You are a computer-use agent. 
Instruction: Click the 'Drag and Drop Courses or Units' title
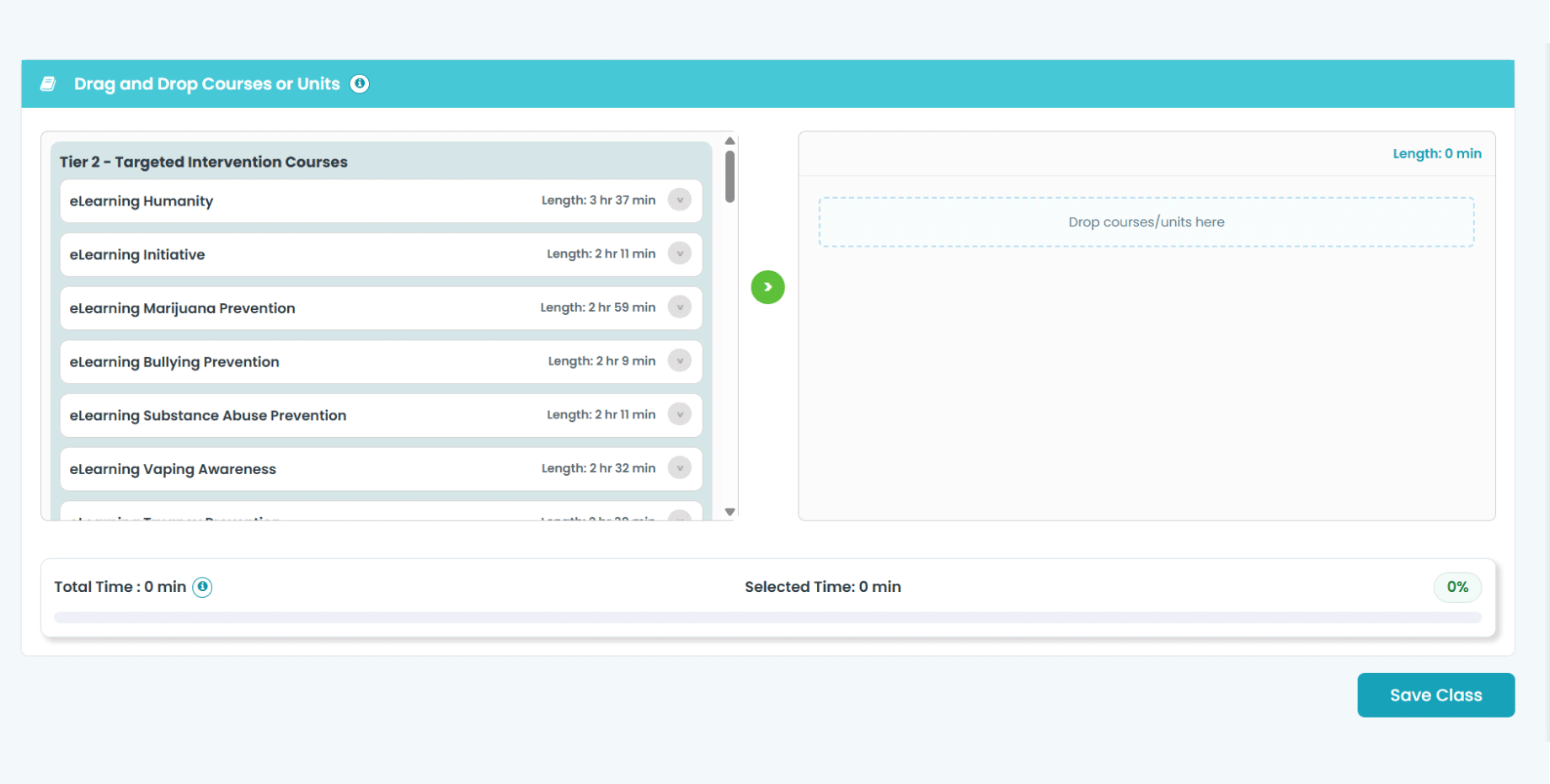(207, 83)
